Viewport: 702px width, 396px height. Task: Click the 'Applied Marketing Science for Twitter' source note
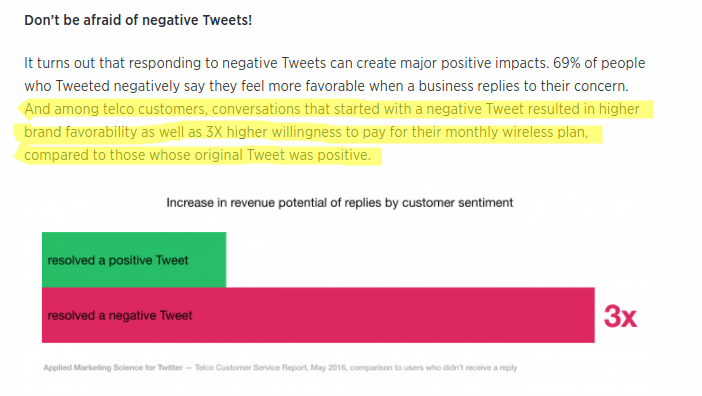tap(113, 367)
